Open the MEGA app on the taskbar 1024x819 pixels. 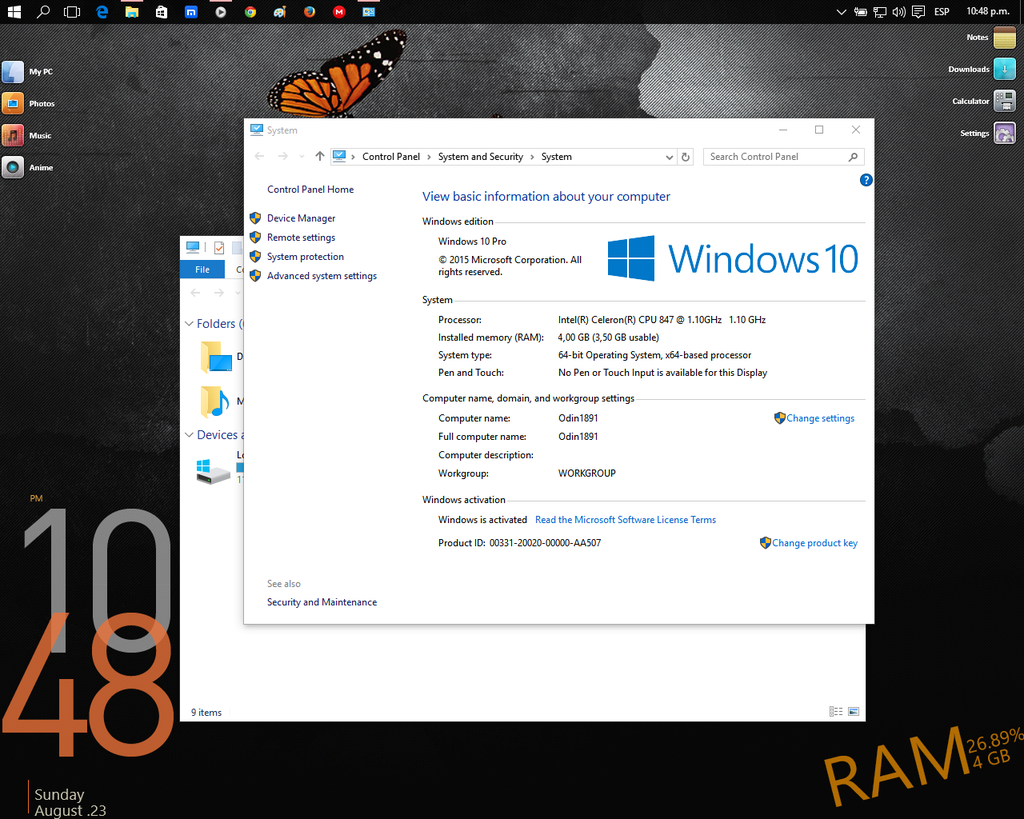pos(339,12)
